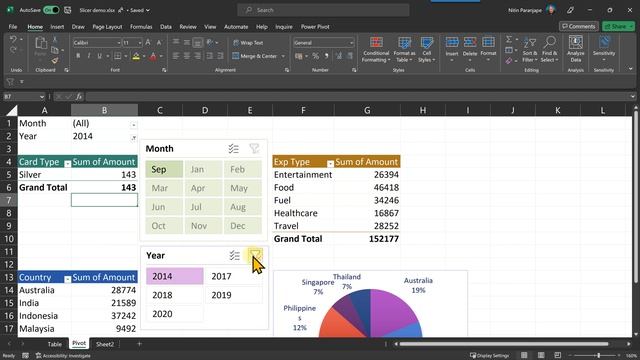Switch to the Table sheet tab
640x360 pixels.
[x=55, y=344]
